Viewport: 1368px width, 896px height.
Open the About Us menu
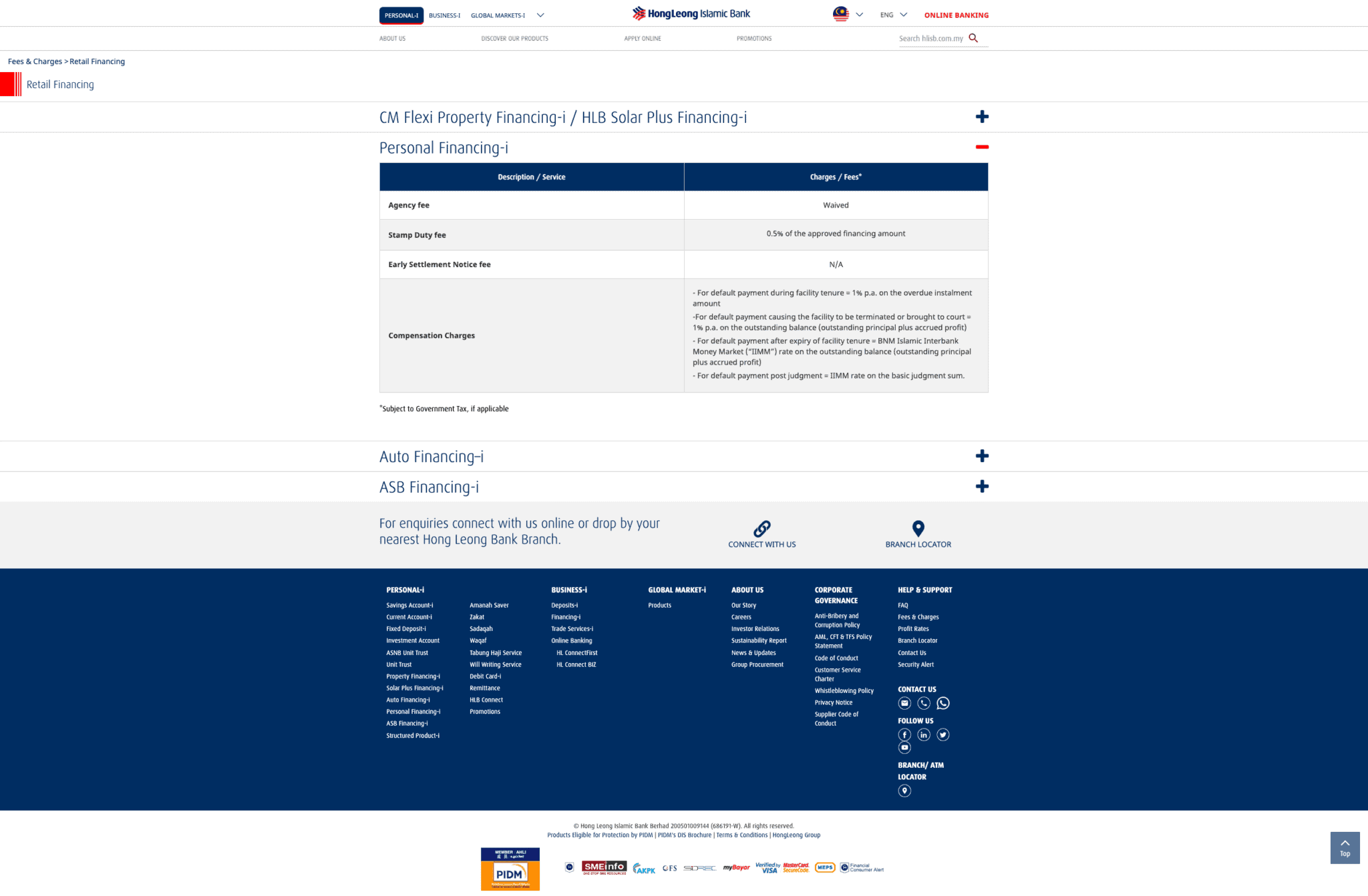click(392, 39)
